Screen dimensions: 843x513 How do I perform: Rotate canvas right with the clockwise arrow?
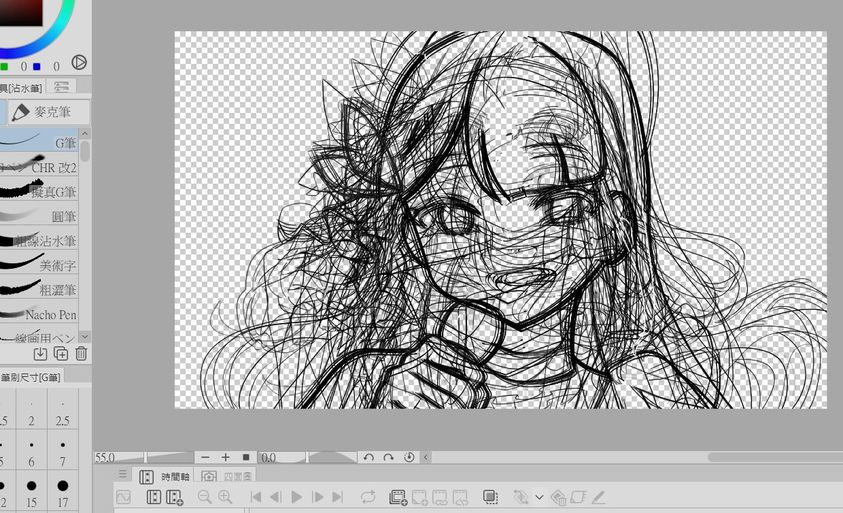pyautogui.click(x=388, y=458)
